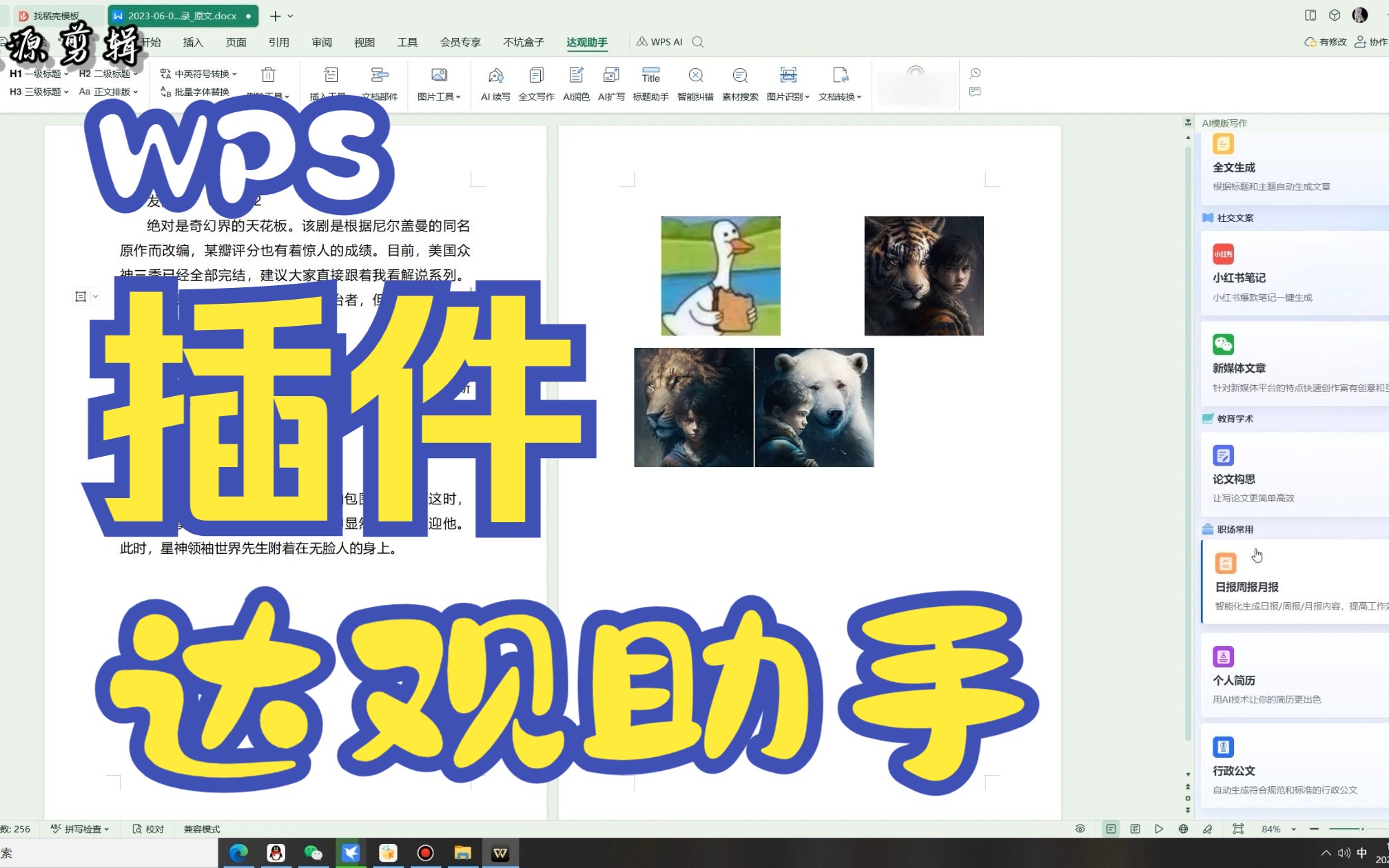Open the 全文写作 tool

(x=536, y=84)
